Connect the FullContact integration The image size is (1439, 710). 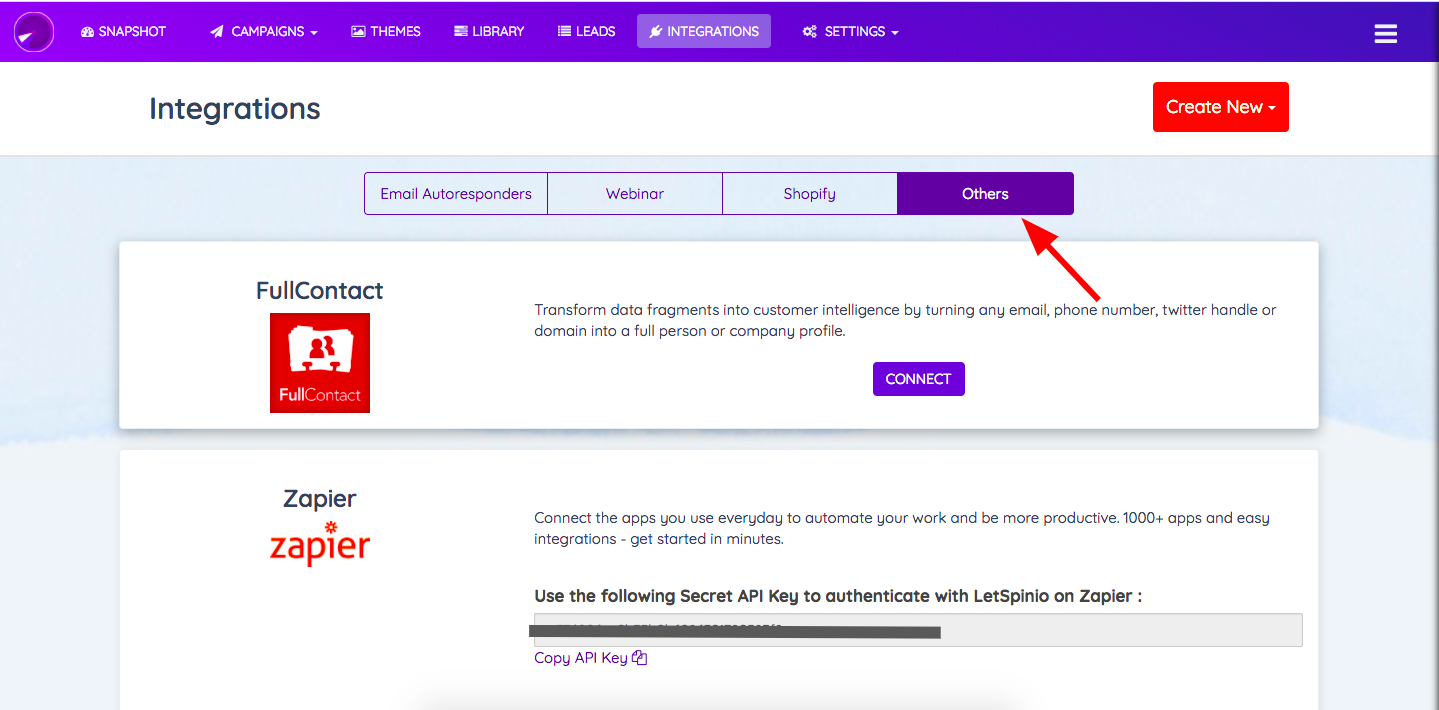(918, 379)
